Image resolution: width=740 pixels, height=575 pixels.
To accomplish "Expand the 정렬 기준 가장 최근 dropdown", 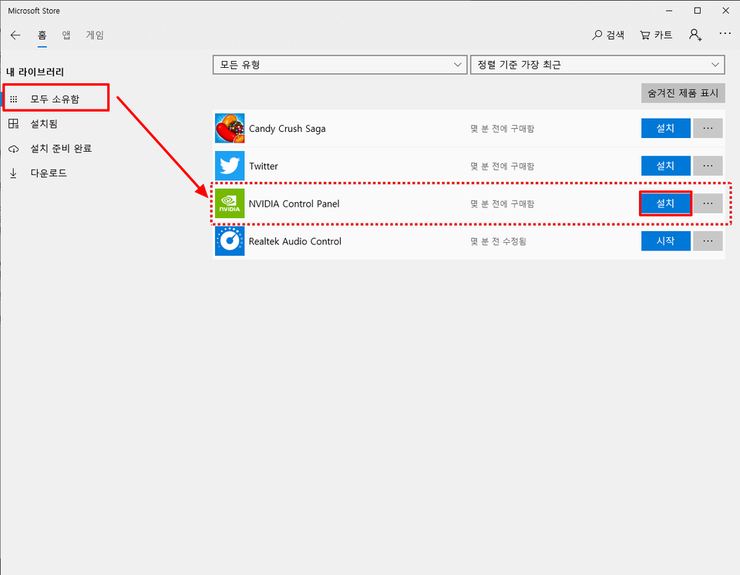I will pos(597,65).
